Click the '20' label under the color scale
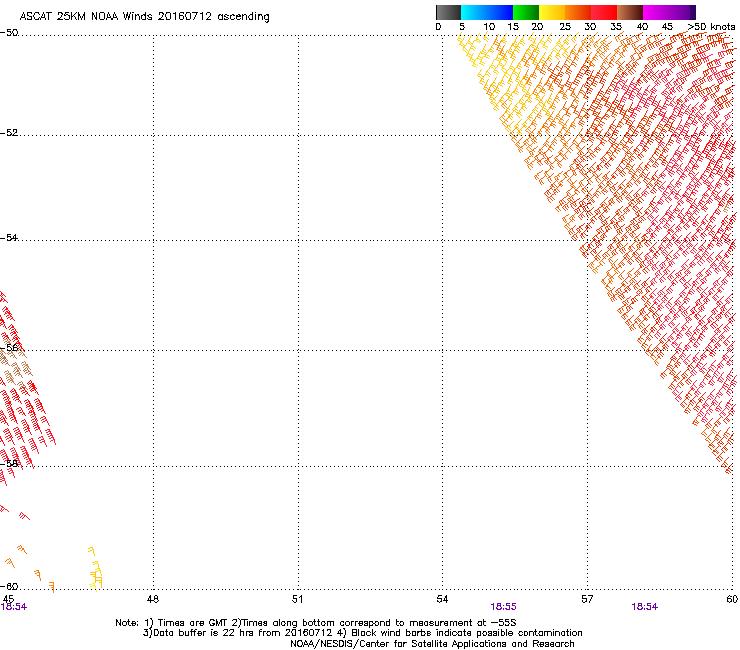The width and height of the screenshot is (740, 650). pos(537,27)
